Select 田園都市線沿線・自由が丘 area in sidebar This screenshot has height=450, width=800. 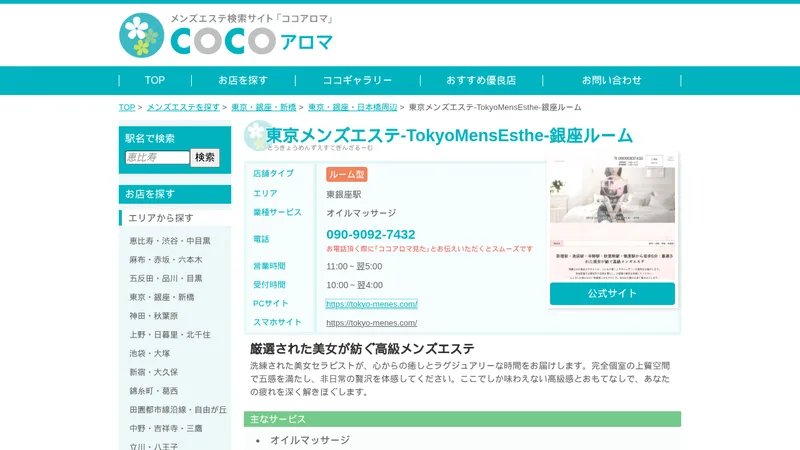[x=178, y=410]
